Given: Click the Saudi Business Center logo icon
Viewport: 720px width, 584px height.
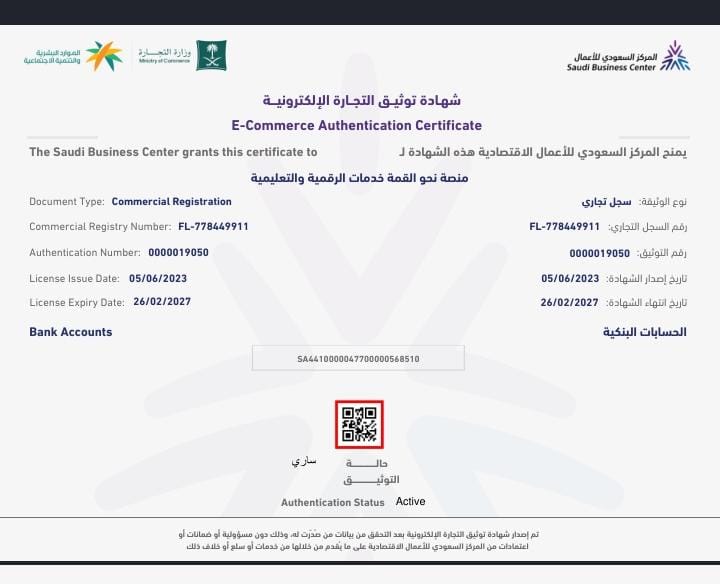Looking at the screenshot, I should 676,56.
